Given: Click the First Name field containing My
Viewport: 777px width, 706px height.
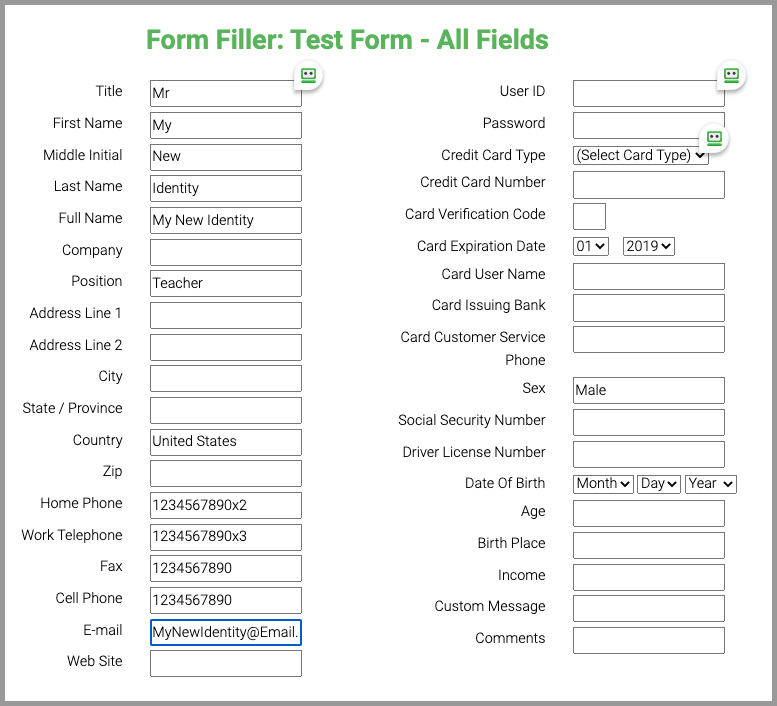Looking at the screenshot, I should [225, 125].
